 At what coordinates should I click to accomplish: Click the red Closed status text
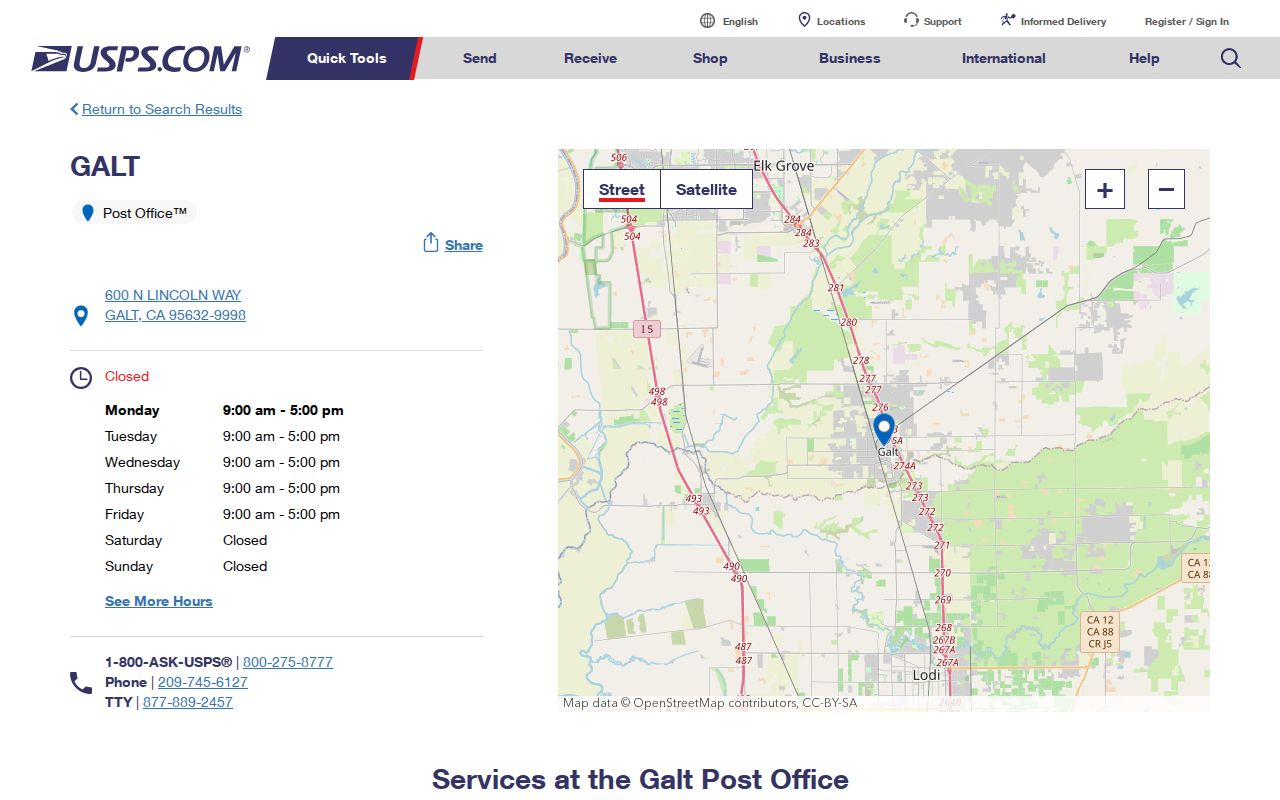coord(127,376)
